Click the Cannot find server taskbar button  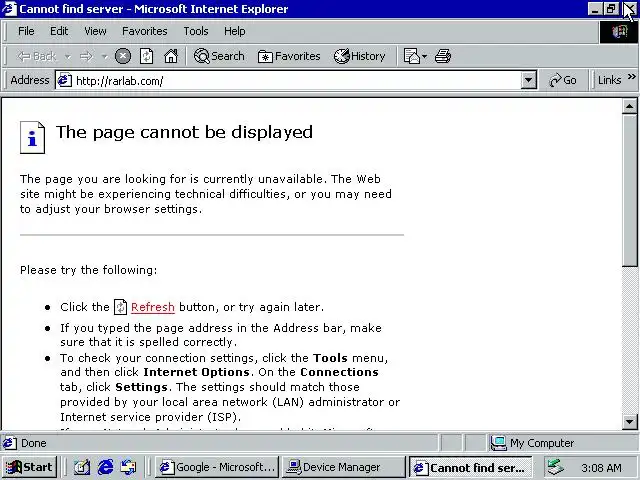(470, 467)
